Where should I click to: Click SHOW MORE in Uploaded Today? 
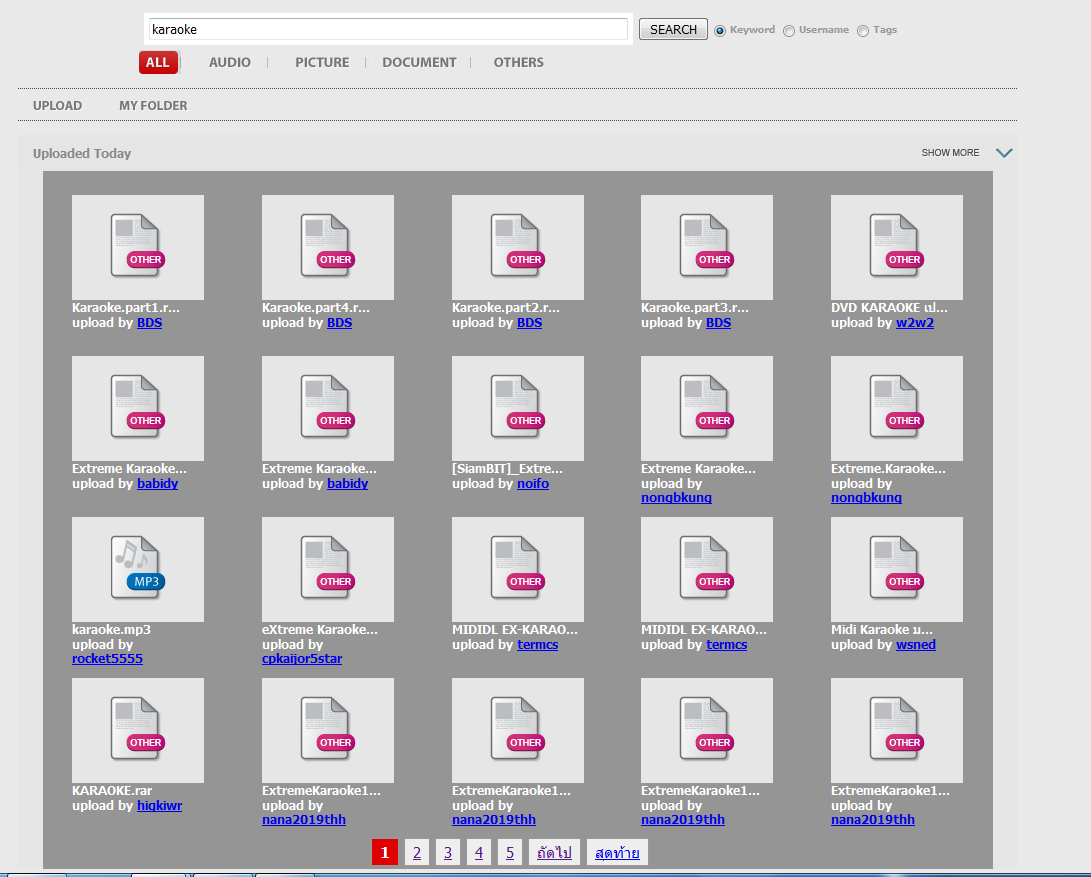pos(950,153)
